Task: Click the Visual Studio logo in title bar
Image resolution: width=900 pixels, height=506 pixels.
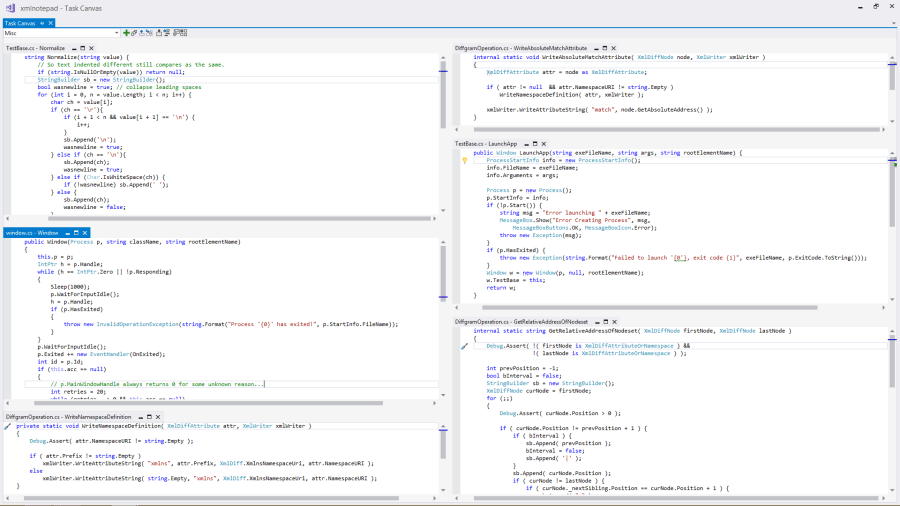Action: tap(9, 8)
